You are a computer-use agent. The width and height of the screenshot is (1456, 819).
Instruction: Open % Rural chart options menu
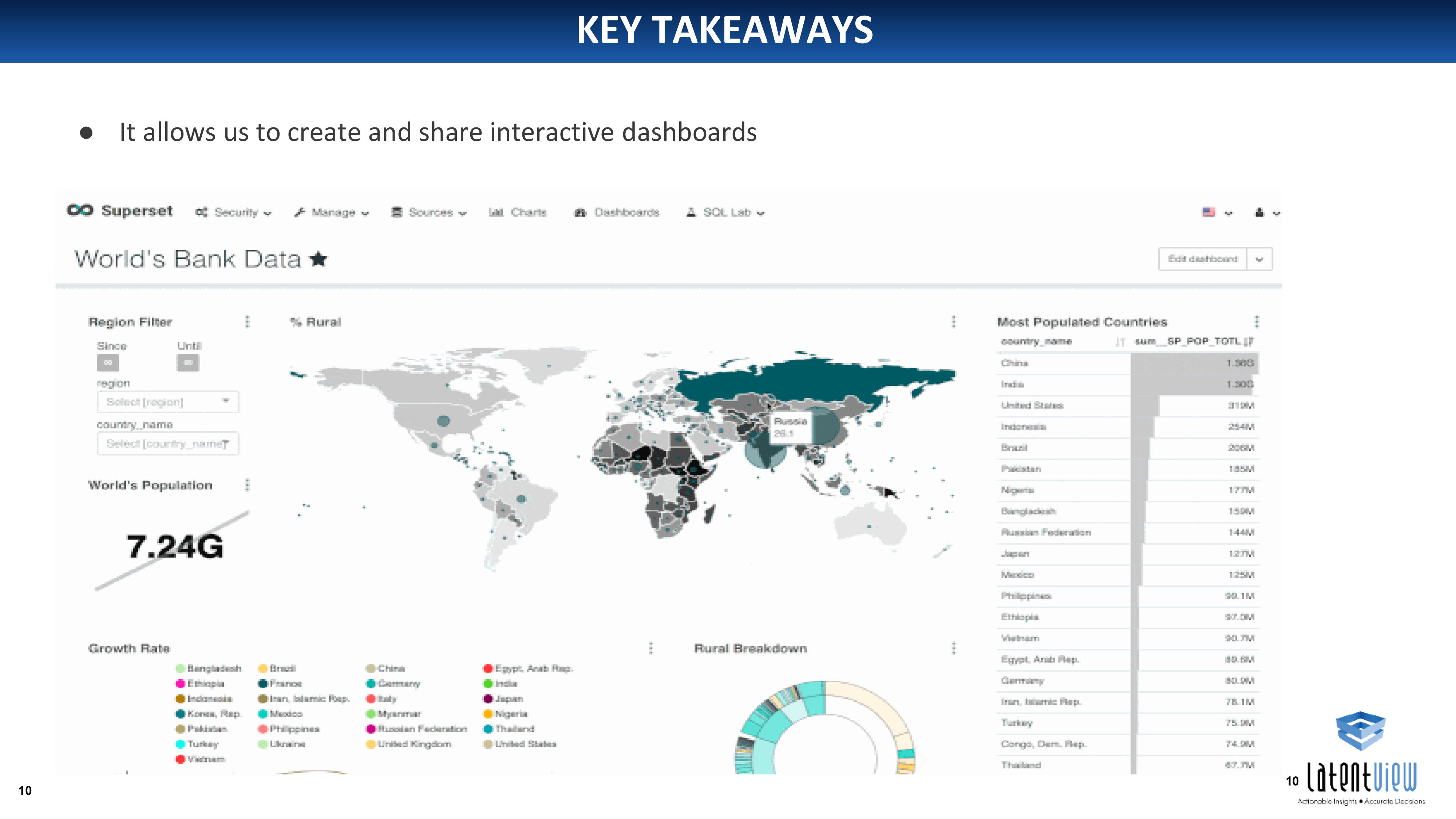[x=954, y=322]
